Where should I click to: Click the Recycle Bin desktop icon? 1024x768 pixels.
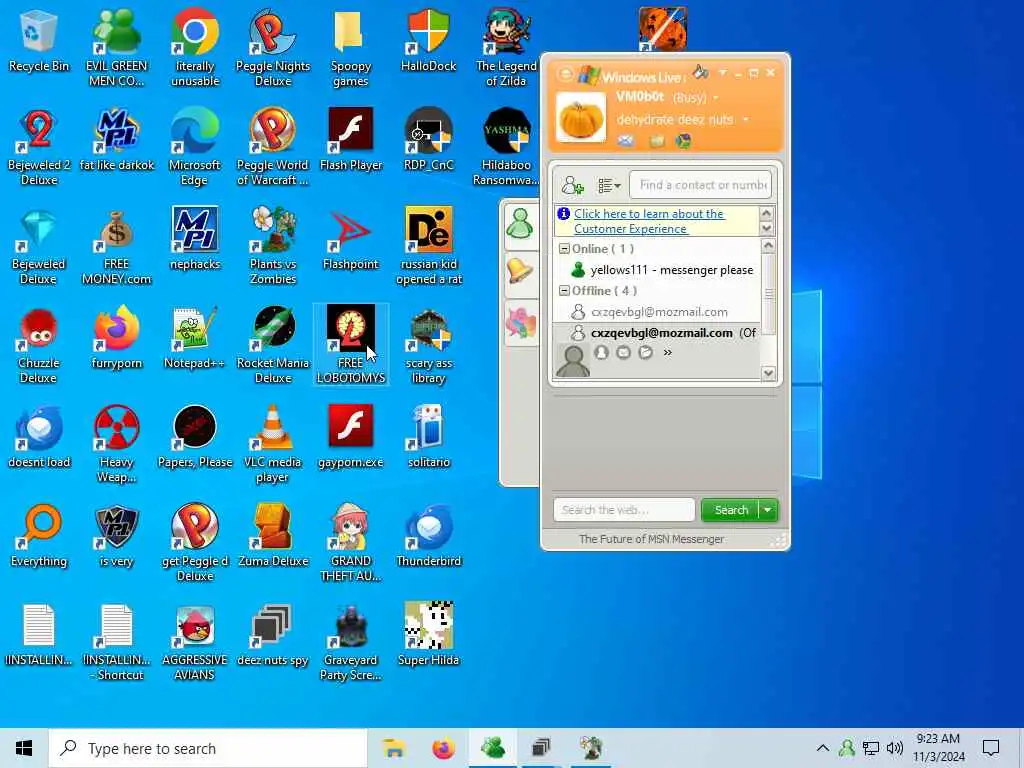[39, 40]
